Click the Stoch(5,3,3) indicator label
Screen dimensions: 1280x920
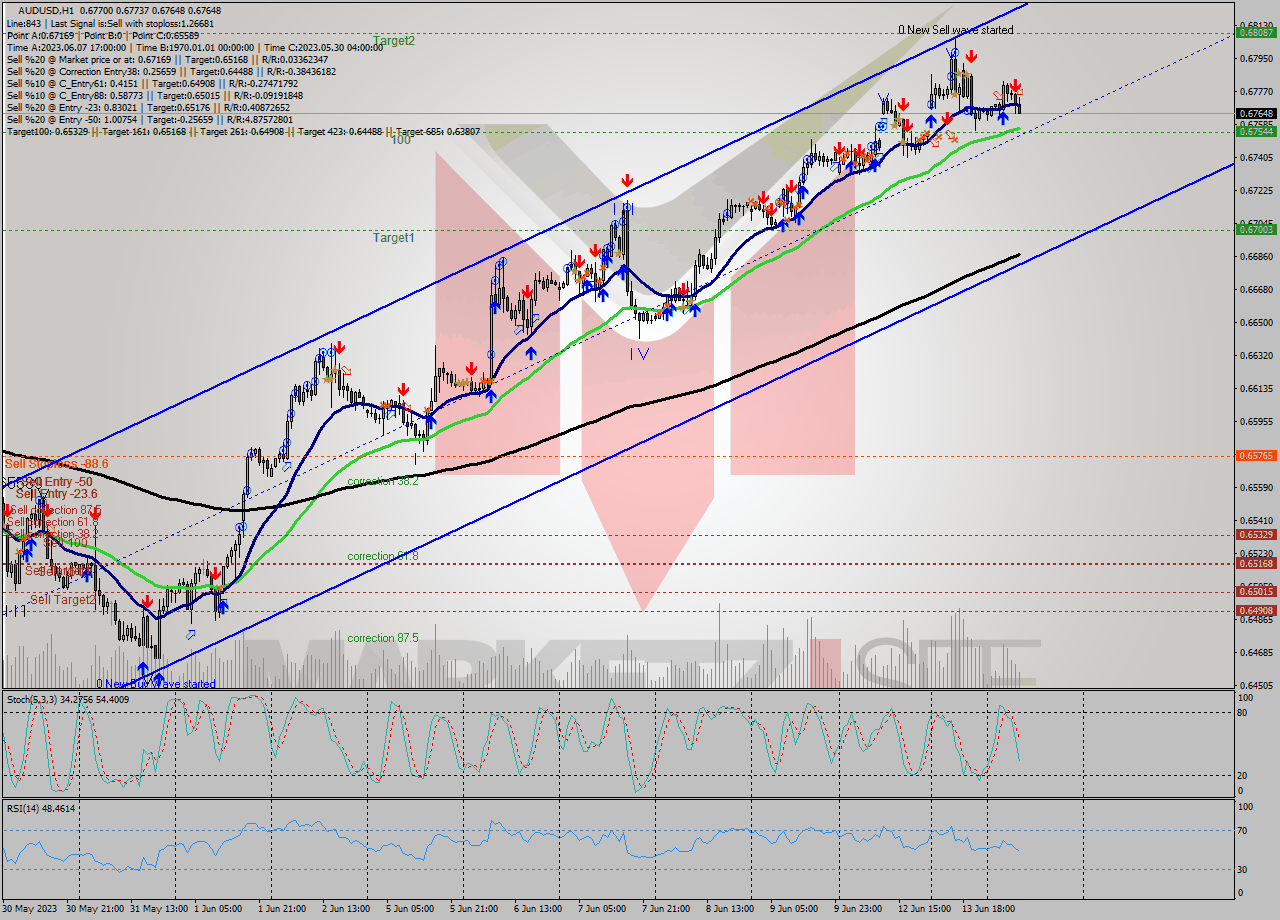[x=66, y=699]
